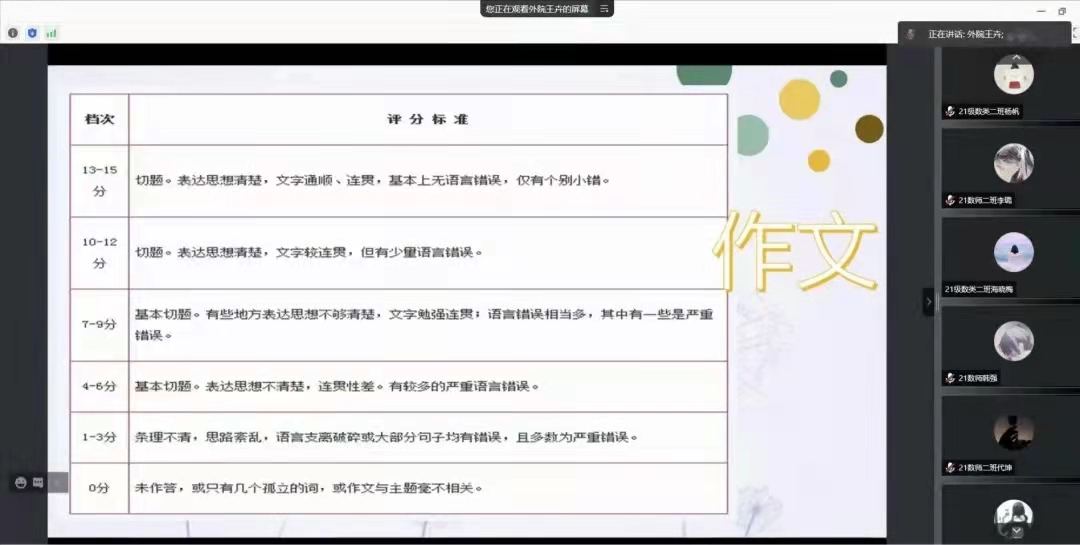The height and width of the screenshot is (545, 1080).
Task: Open the emoji reaction icon
Action: pos(21,482)
